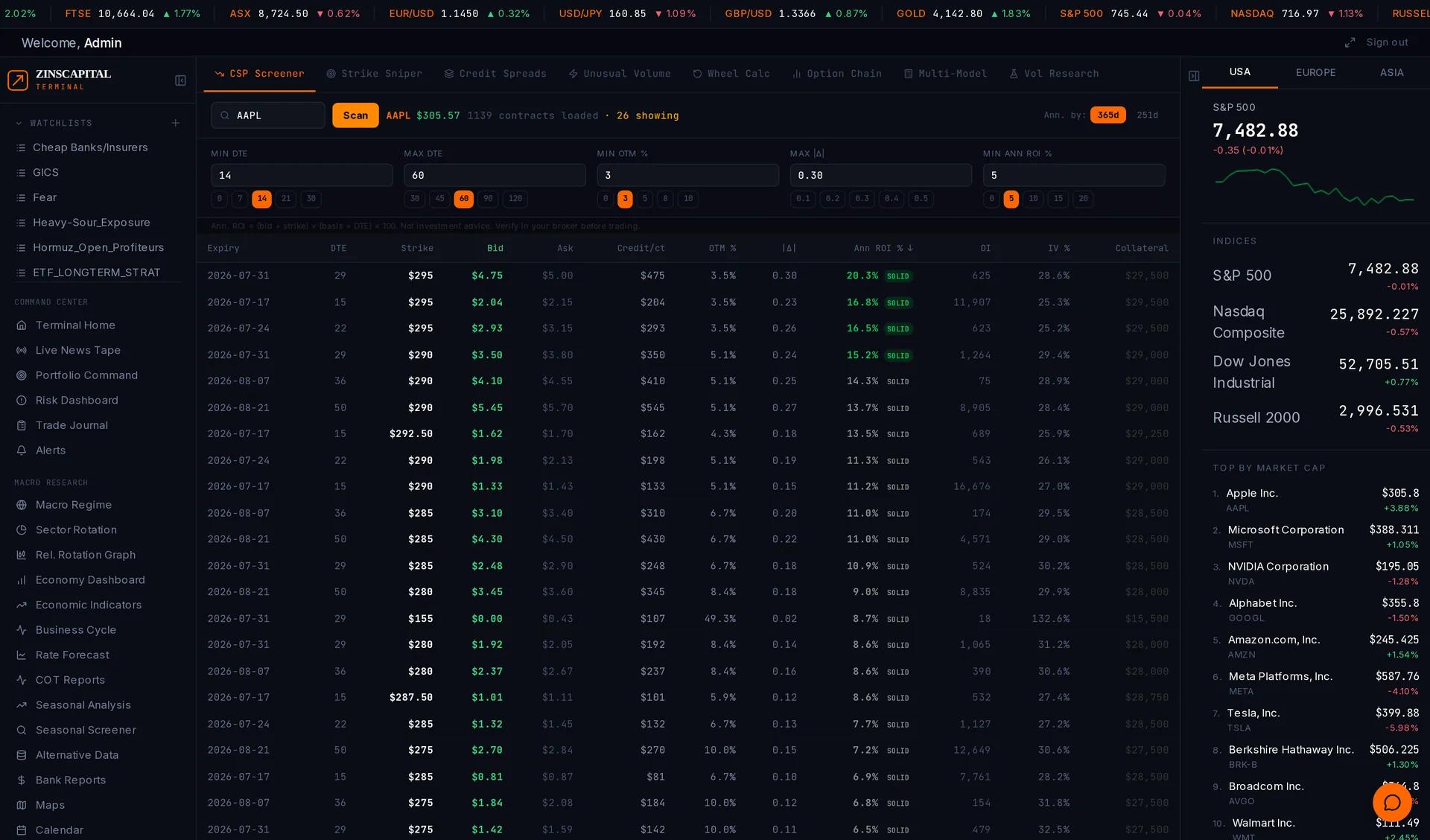
Task: Click Sign out link
Action: coord(1387,42)
